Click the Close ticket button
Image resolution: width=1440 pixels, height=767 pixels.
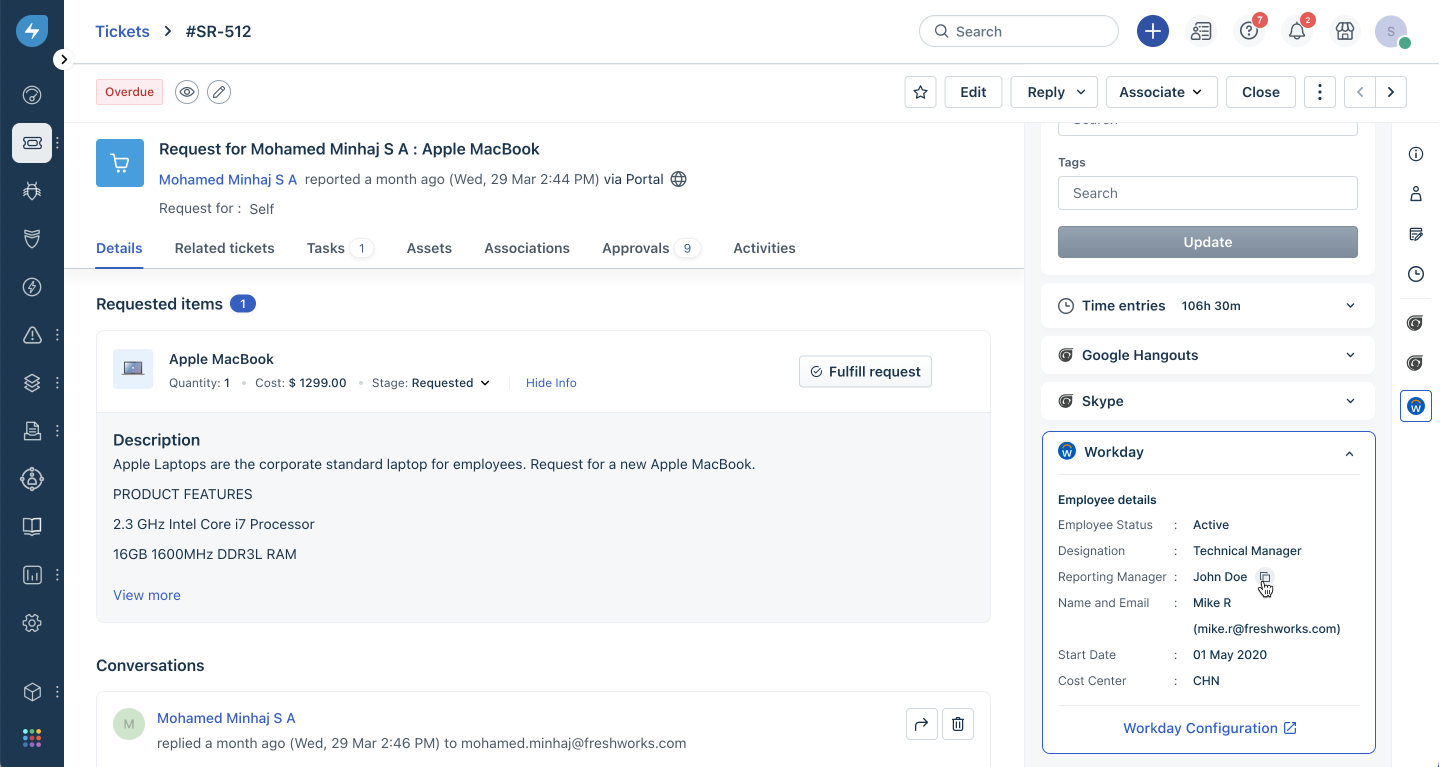coord(1260,92)
